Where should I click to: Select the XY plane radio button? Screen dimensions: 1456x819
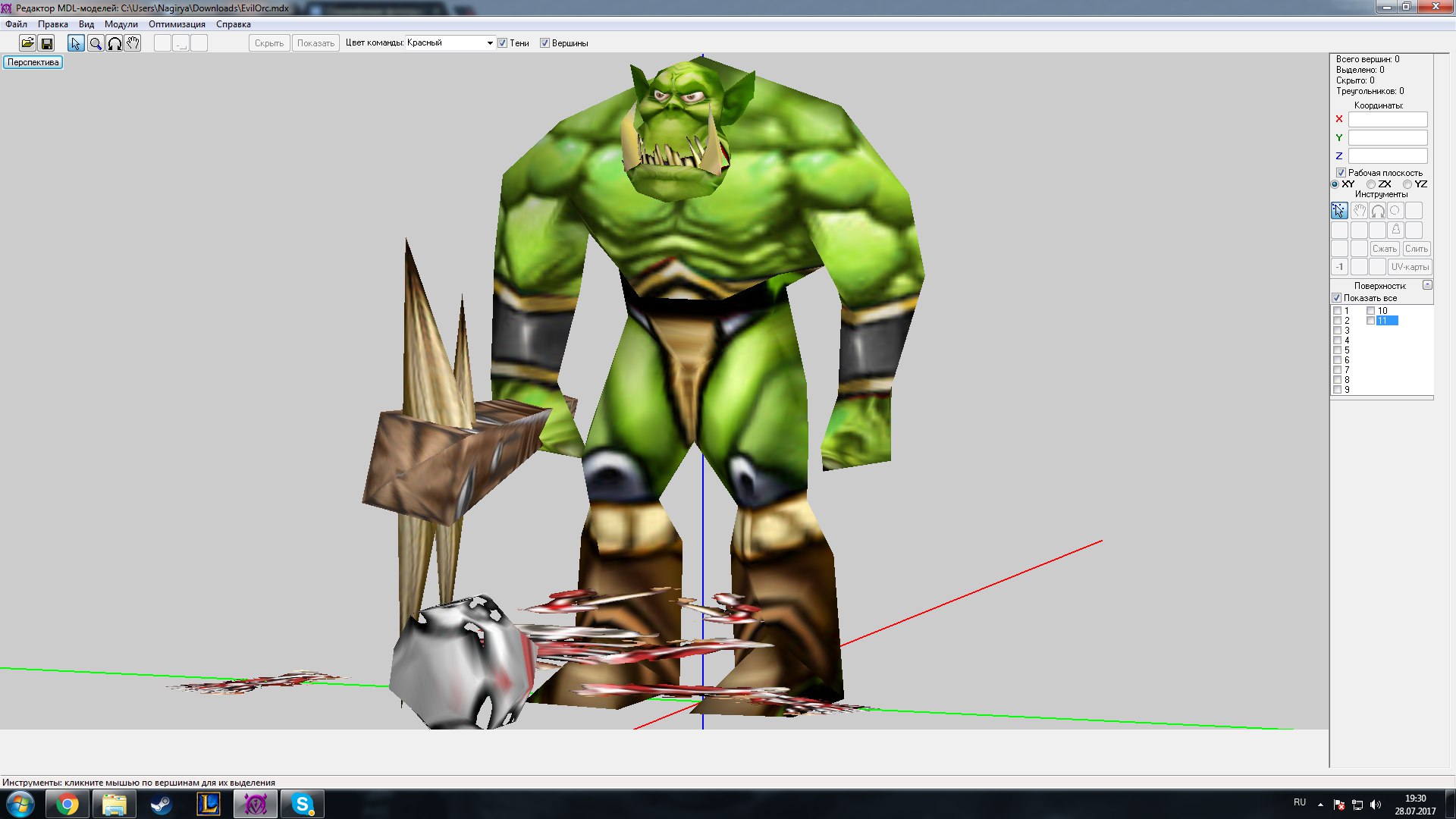click(1335, 184)
